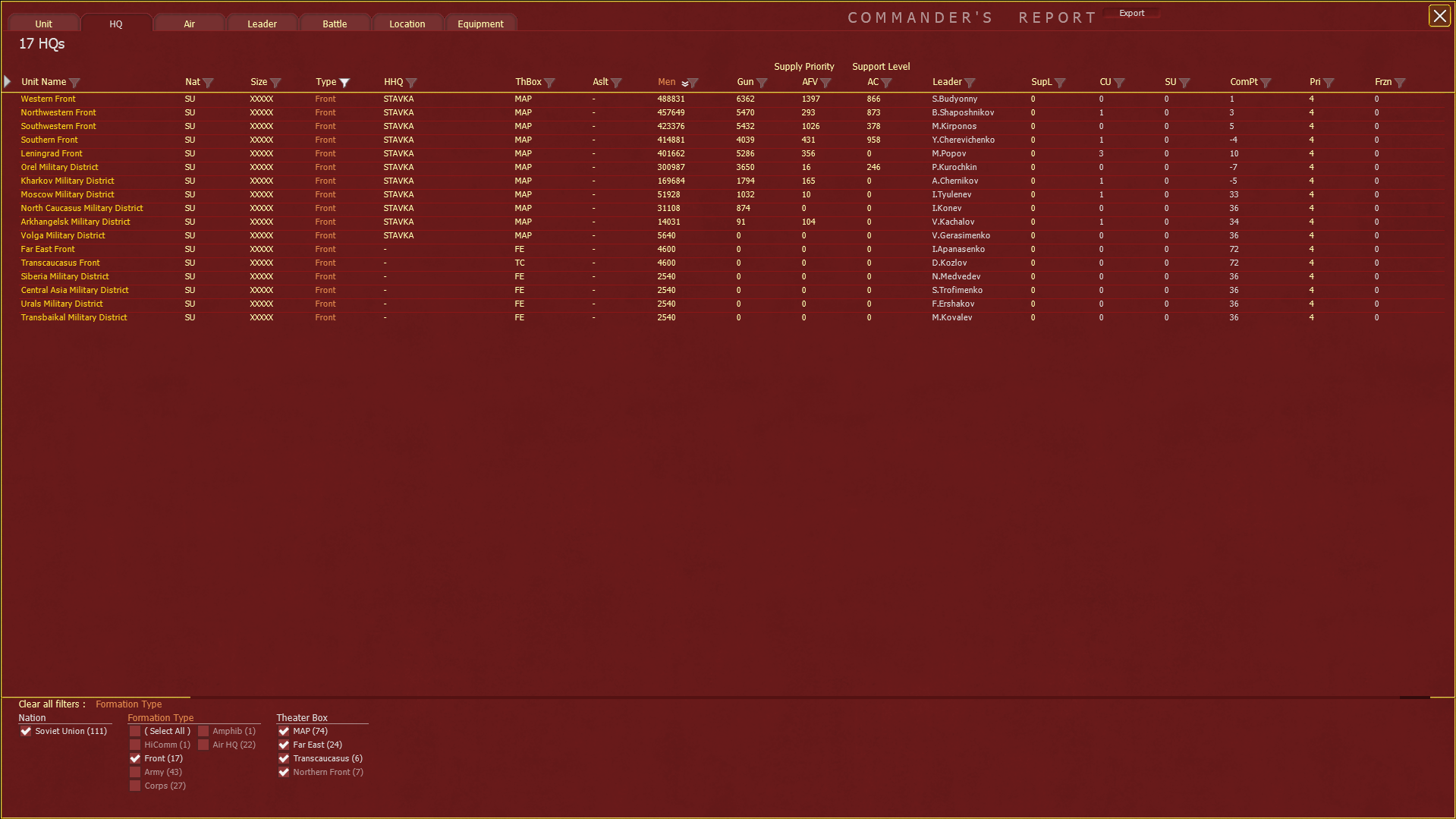Open Urals Military District unit
1456x819 pixels.
pos(61,304)
